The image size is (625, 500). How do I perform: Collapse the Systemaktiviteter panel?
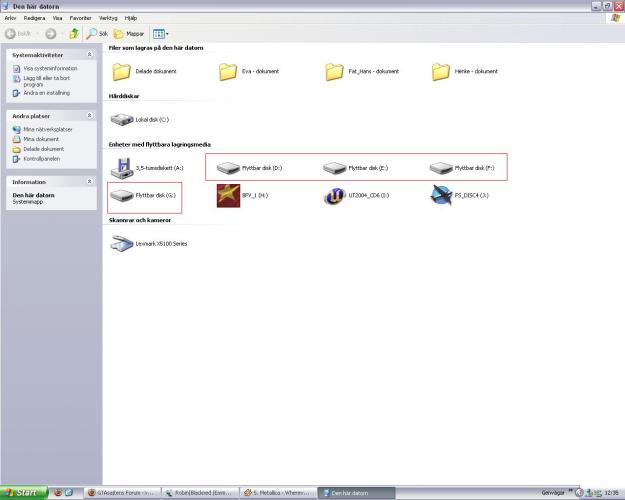[x=90, y=54]
